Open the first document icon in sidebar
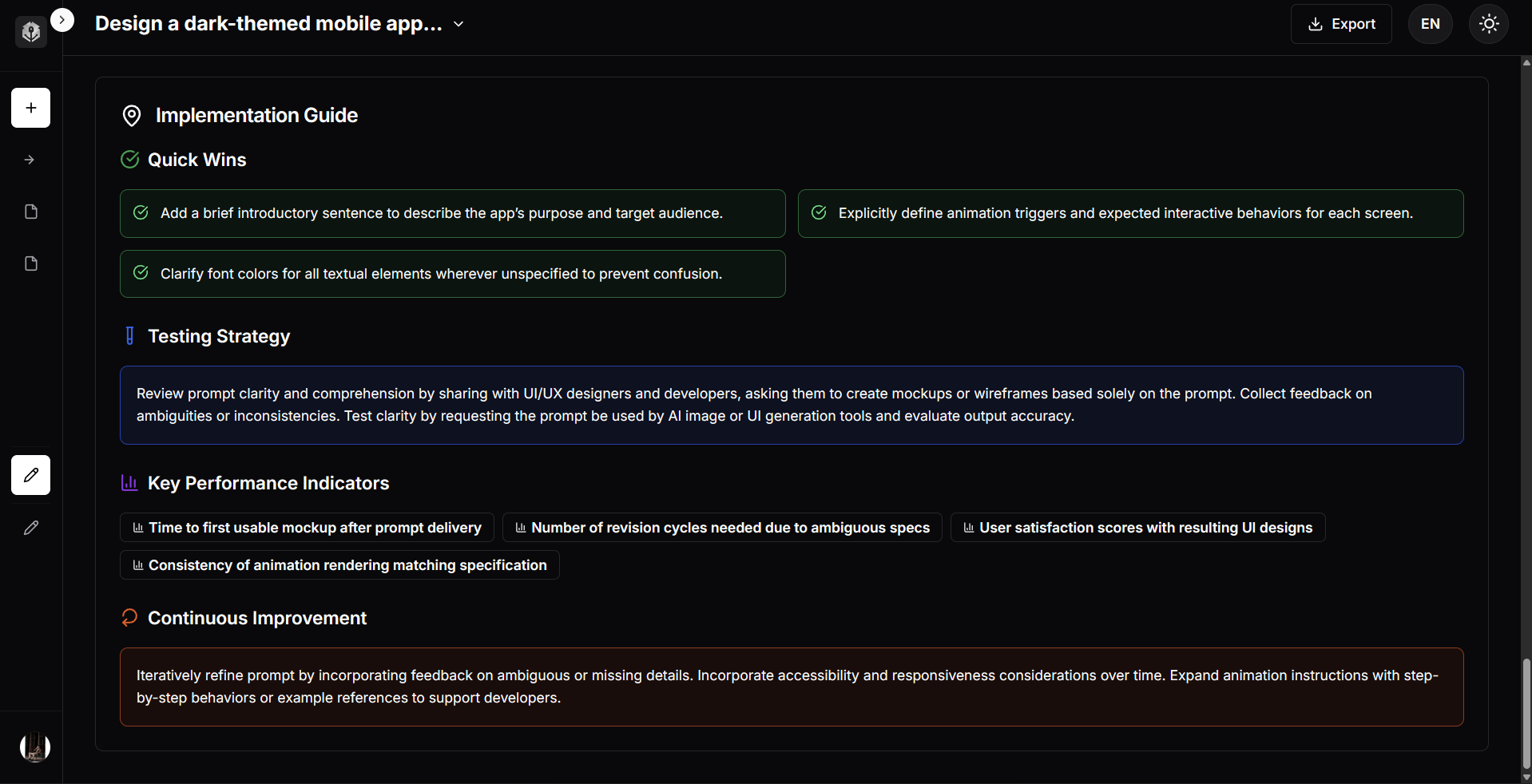This screenshot has height=784, width=1532. point(31,212)
